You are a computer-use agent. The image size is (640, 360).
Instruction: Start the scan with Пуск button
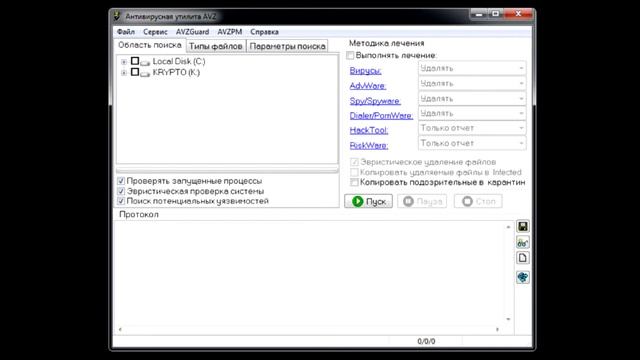pos(369,201)
